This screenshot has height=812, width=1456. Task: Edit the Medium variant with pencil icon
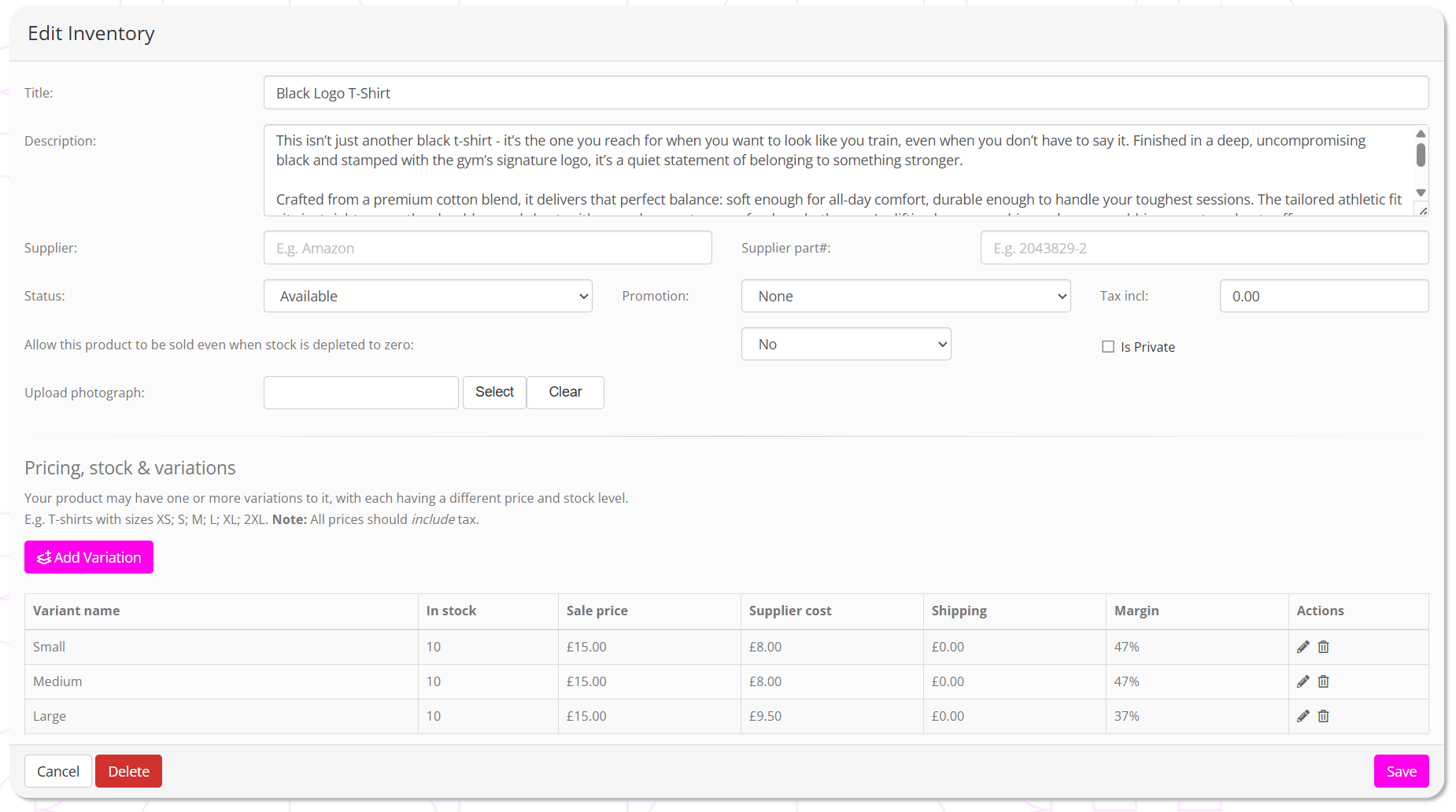pyautogui.click(x=1303, y=681)
